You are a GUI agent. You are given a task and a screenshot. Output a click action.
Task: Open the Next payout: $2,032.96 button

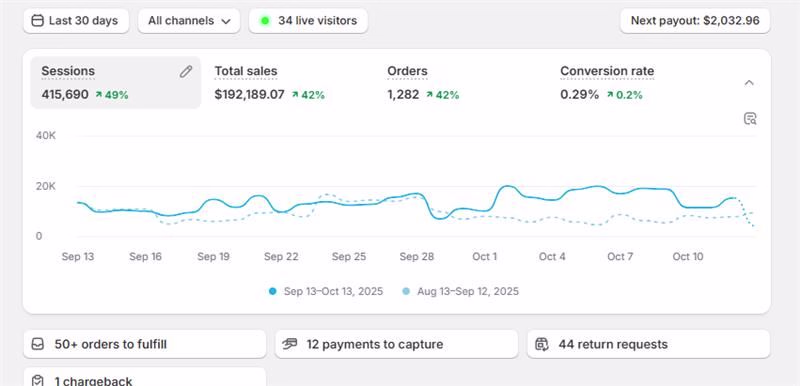pyautogui.click(x=695, y=21)
